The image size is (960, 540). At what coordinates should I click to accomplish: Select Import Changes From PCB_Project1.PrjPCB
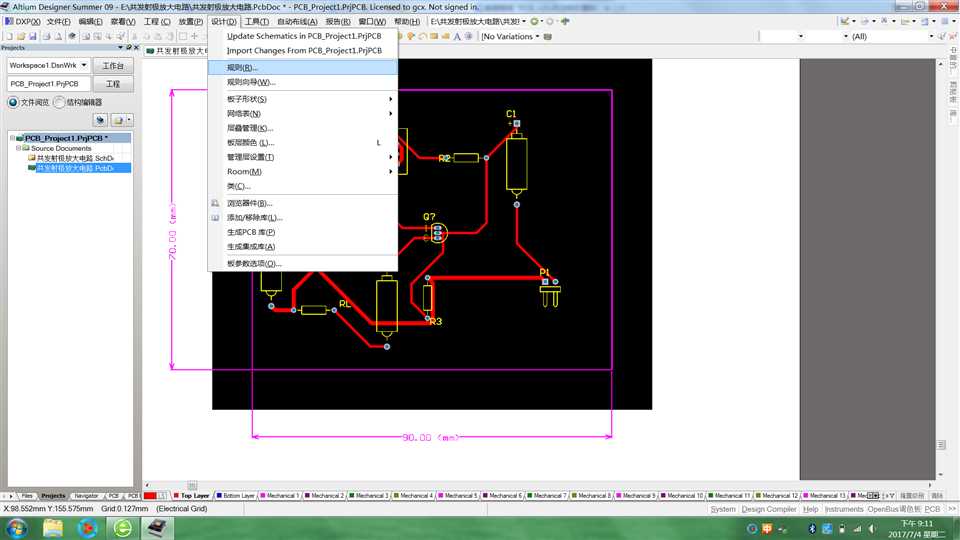point(303,51)
